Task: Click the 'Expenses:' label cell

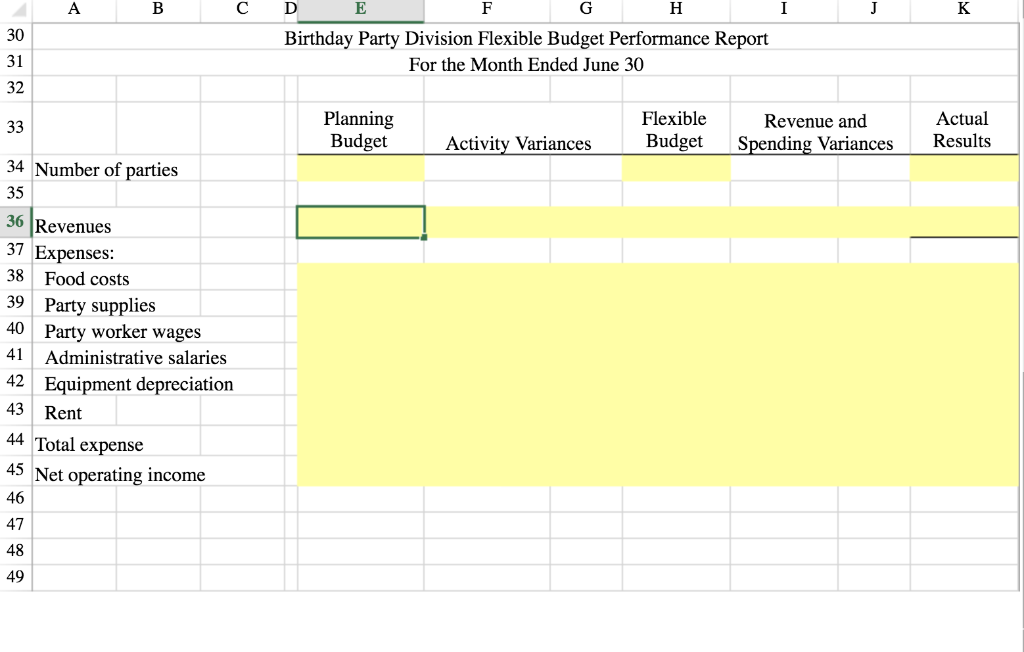Action: click(x=74, y=251)
